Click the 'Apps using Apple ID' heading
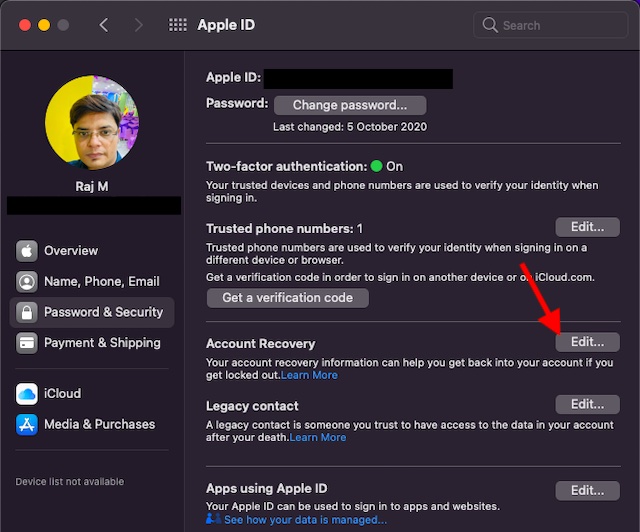 [x=267, y=488]
